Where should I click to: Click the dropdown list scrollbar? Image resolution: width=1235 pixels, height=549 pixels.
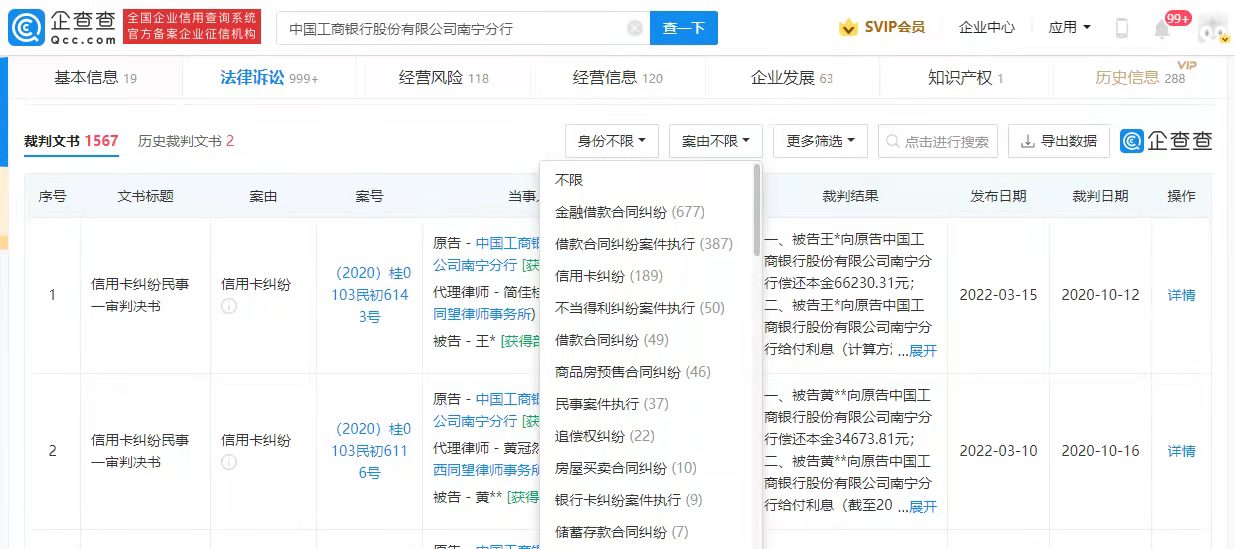(757, 212)
